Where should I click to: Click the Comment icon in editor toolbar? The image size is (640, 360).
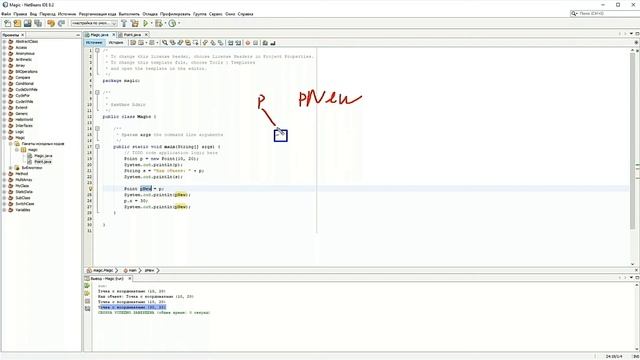coord(265,42)
